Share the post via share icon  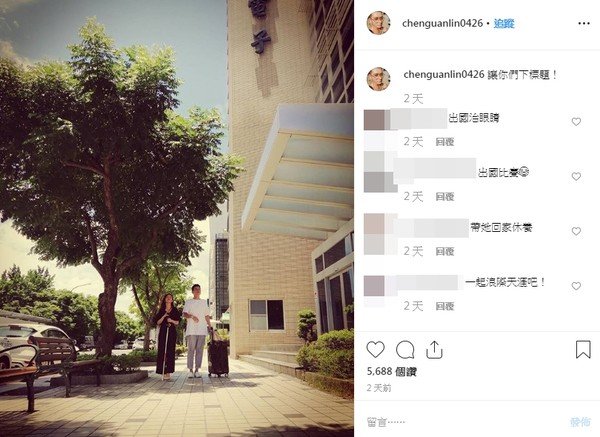pos(434,349)
